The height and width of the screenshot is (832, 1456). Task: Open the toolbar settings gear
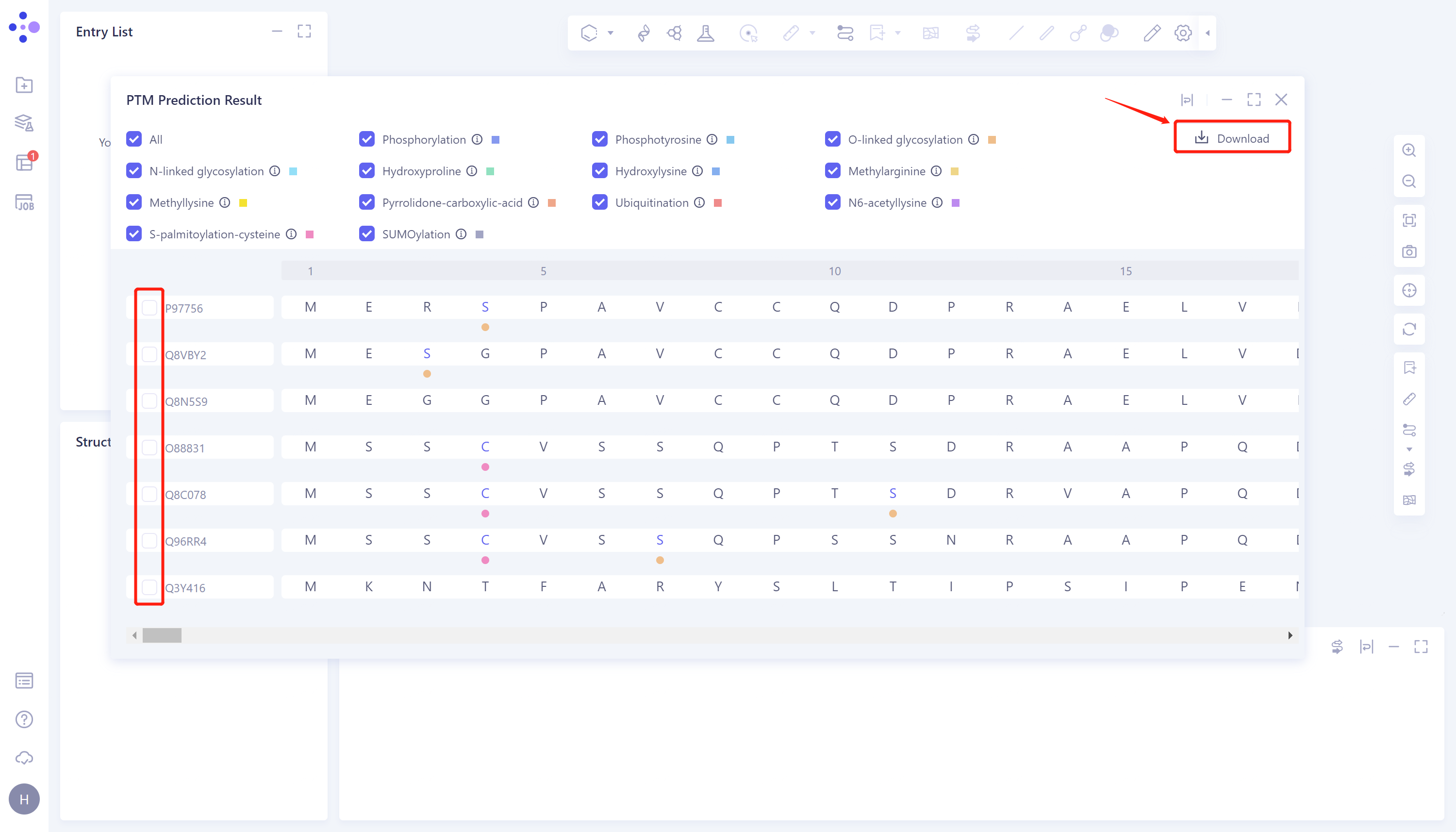(x=1182, y=33)
